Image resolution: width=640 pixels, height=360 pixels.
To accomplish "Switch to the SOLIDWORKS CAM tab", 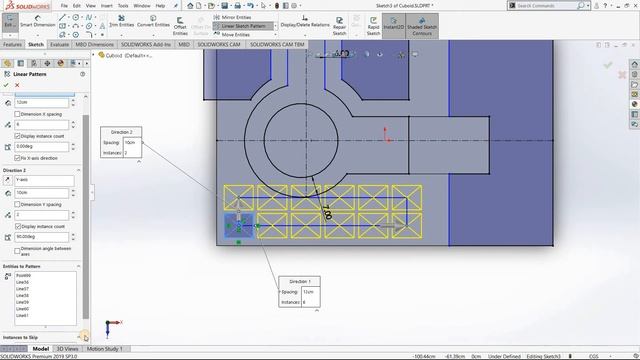I will pos(219,44).
